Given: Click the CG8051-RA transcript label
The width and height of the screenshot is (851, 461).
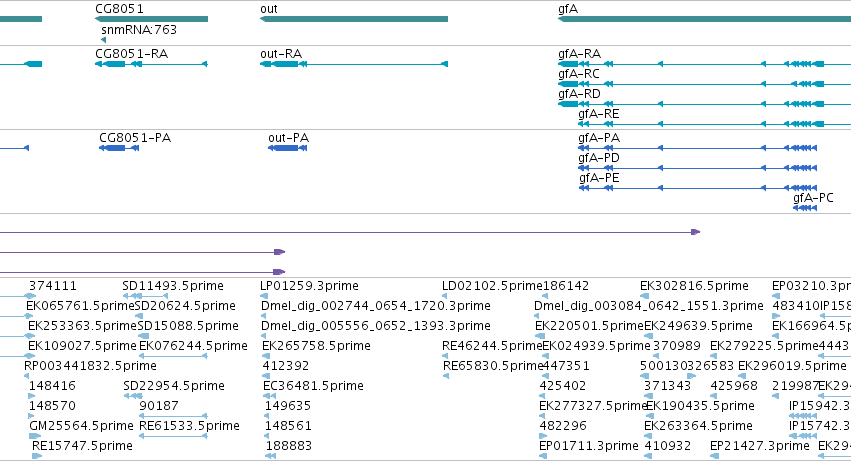Looking at the screenshot, I should point(131,54).
